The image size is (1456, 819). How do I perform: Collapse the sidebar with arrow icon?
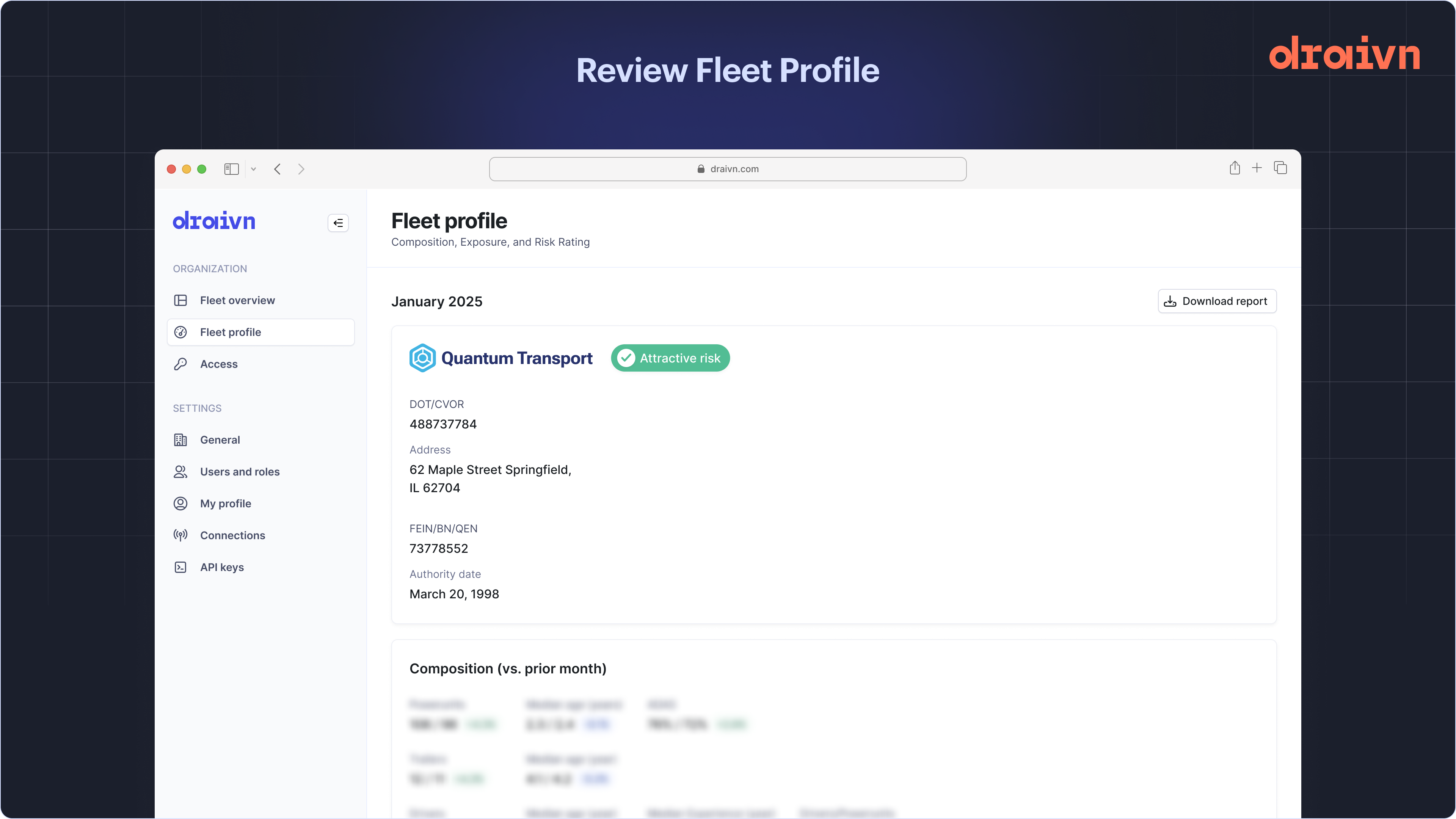click(x=338, y=223)
